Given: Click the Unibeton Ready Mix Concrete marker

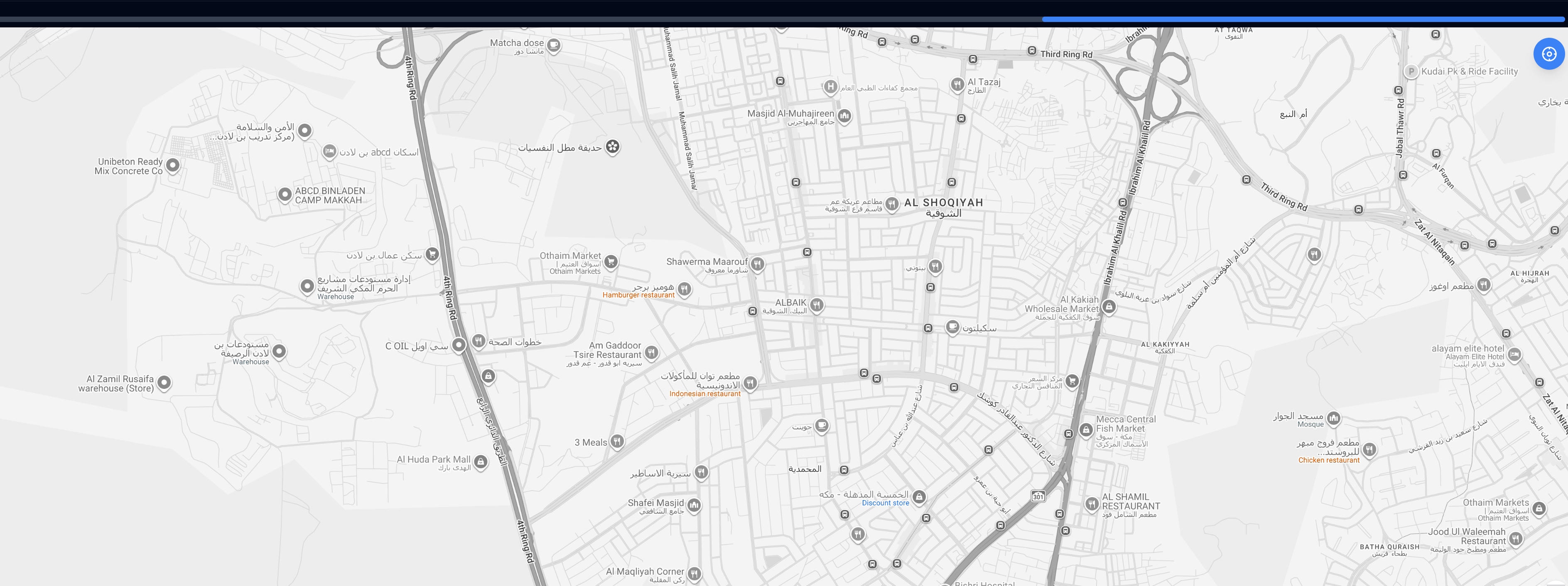Looking at the screenshot, I should 173,165.
